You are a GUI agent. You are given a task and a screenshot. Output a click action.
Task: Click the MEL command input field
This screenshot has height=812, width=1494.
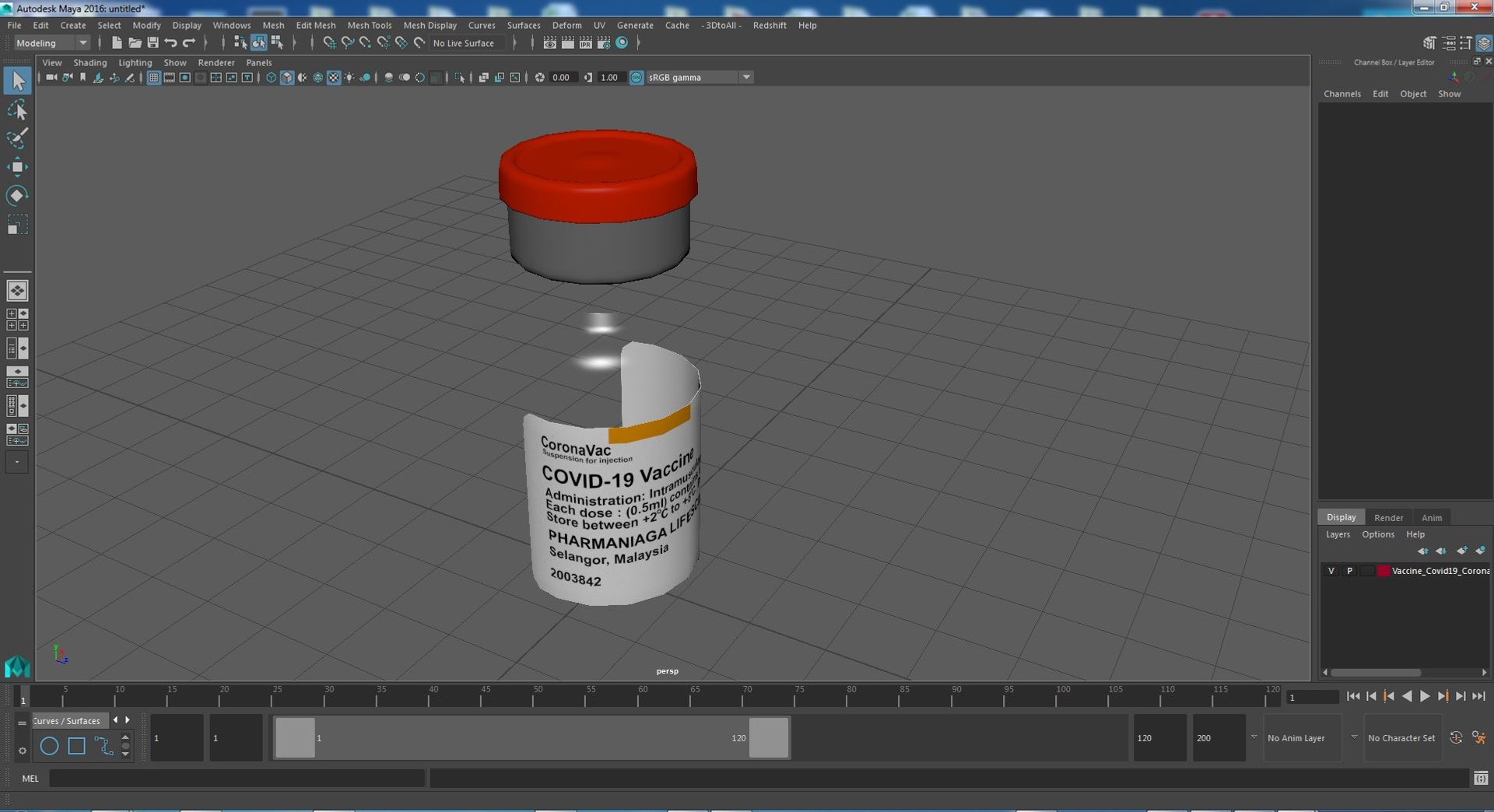pyautogui.click(x=237, y=778)
